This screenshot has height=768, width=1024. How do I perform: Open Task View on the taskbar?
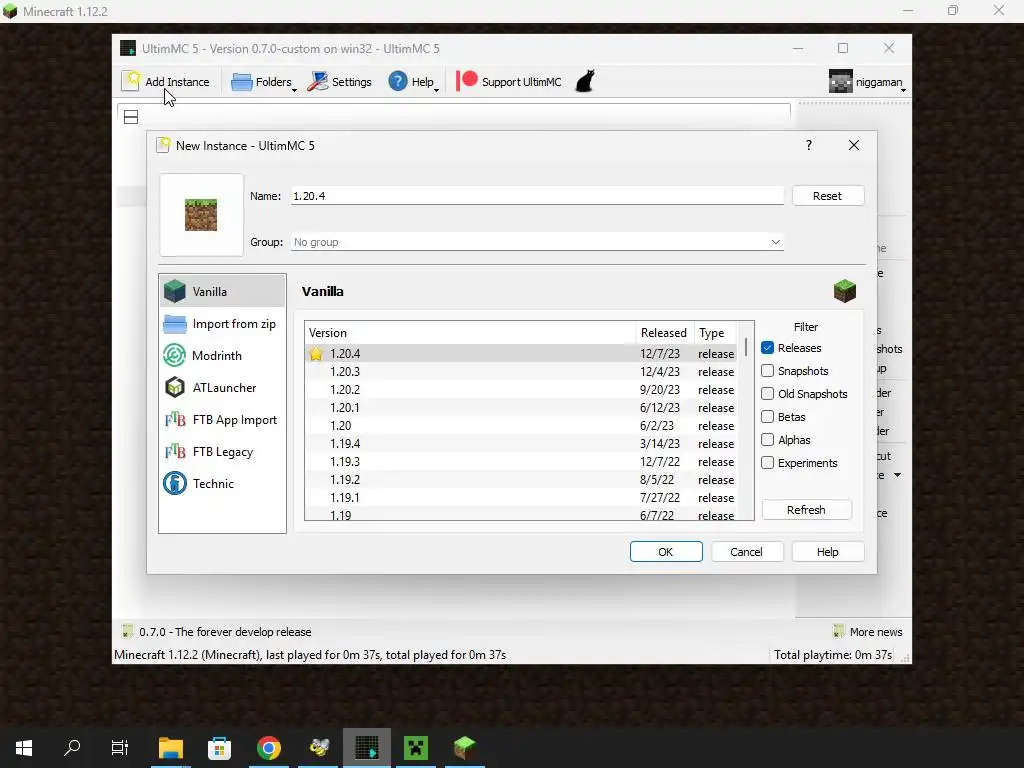point(120,748)
